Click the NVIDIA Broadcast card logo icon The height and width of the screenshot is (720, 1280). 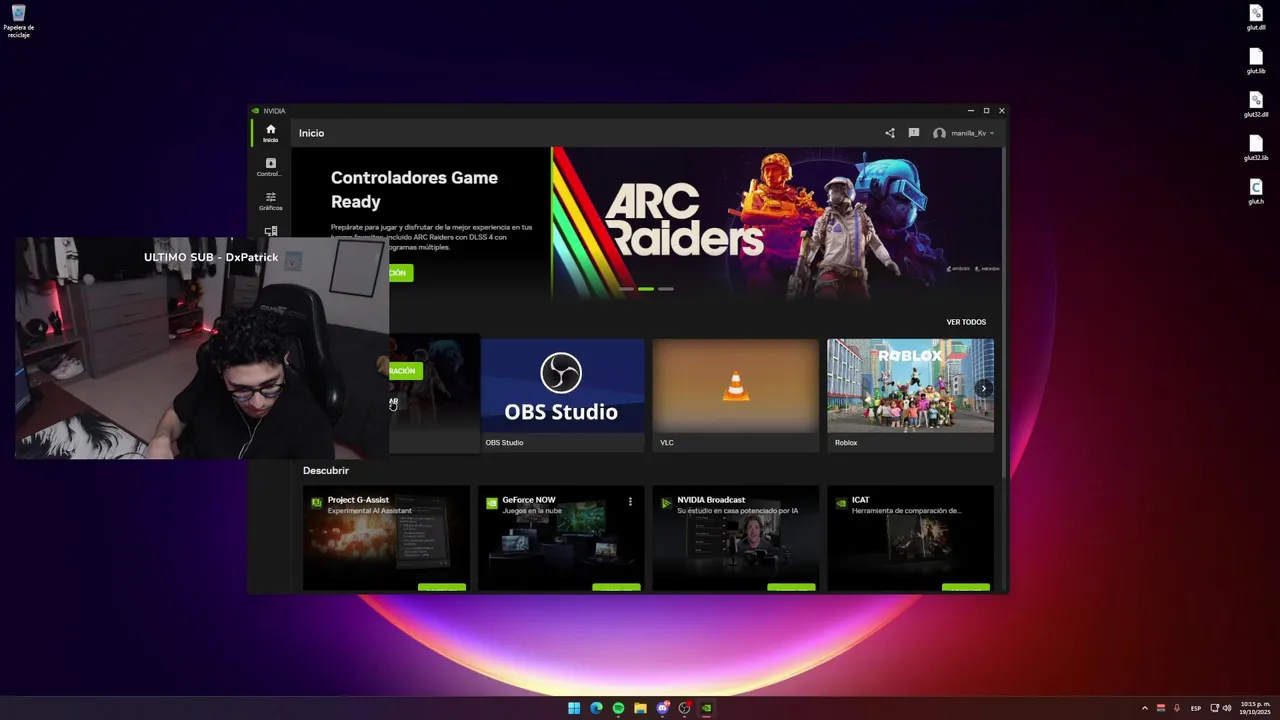tap(666, 503)
